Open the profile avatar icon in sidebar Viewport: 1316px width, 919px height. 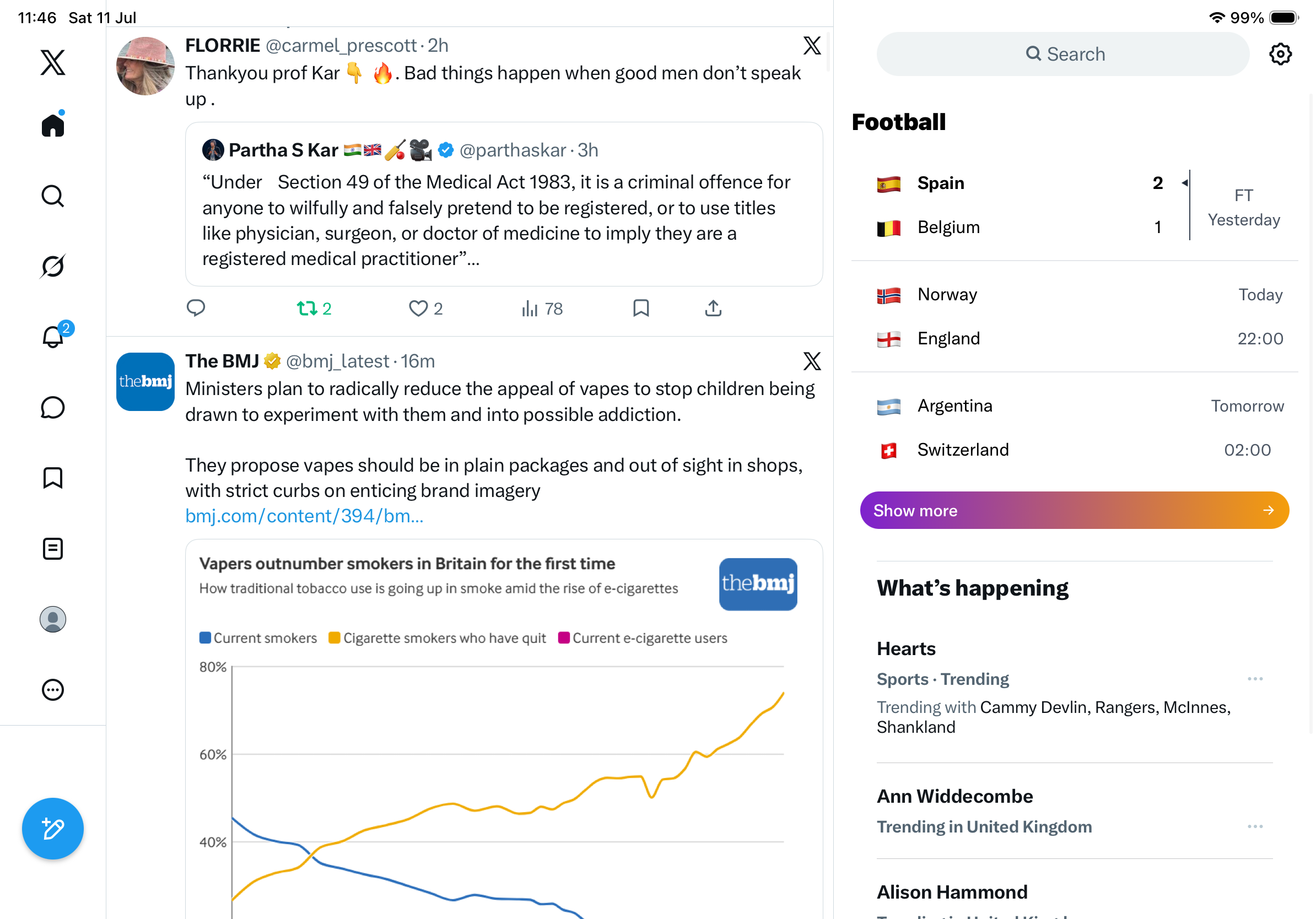point(53,619)
